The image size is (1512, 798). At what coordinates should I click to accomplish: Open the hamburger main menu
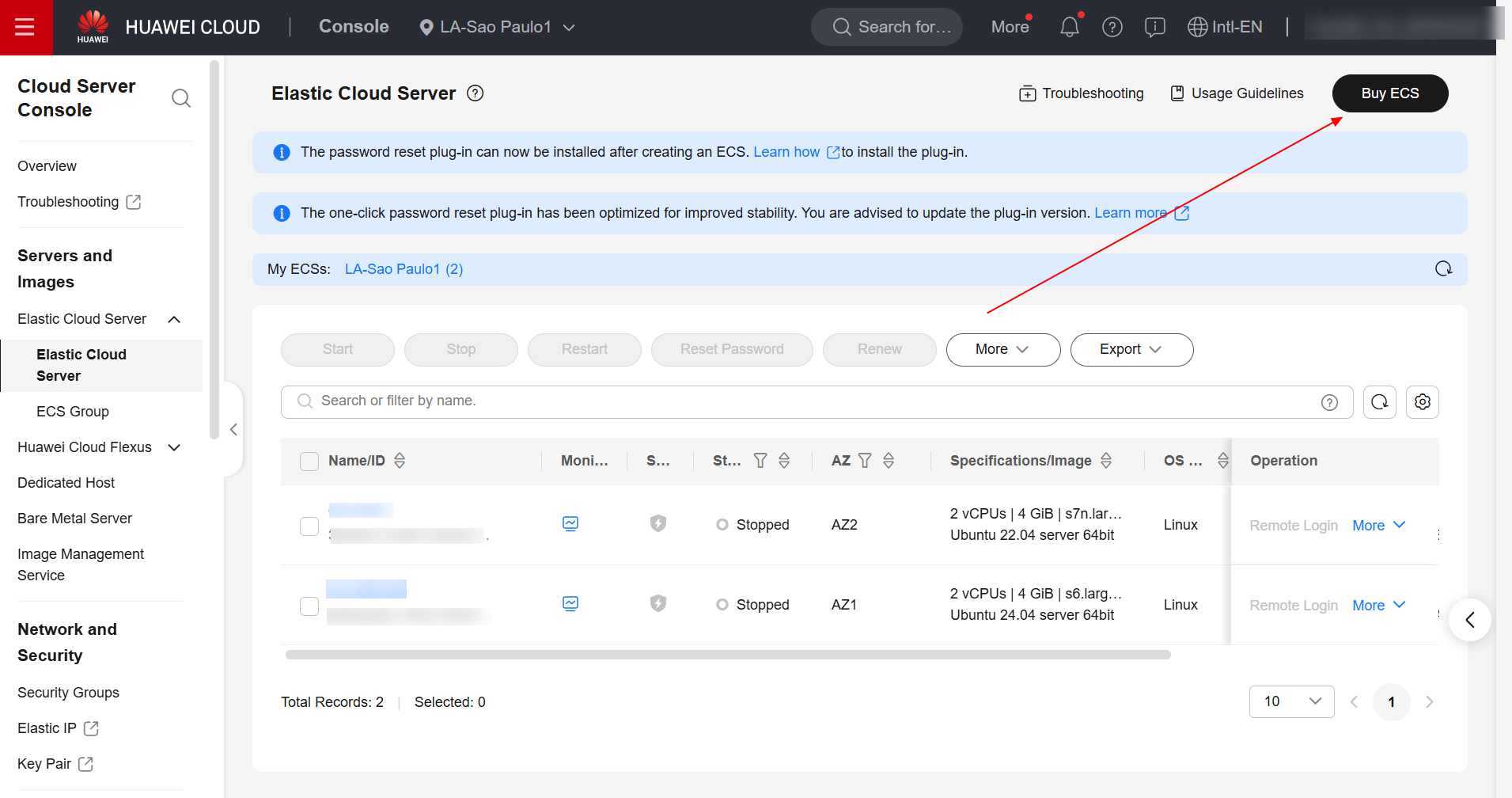25,28
